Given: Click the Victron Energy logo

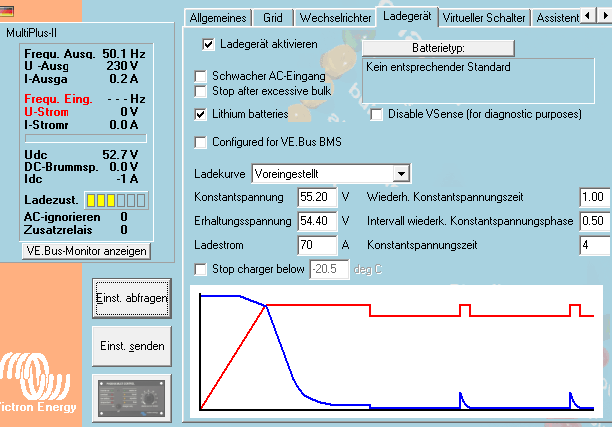Looking at the screenshot, I should click(36, 383).
